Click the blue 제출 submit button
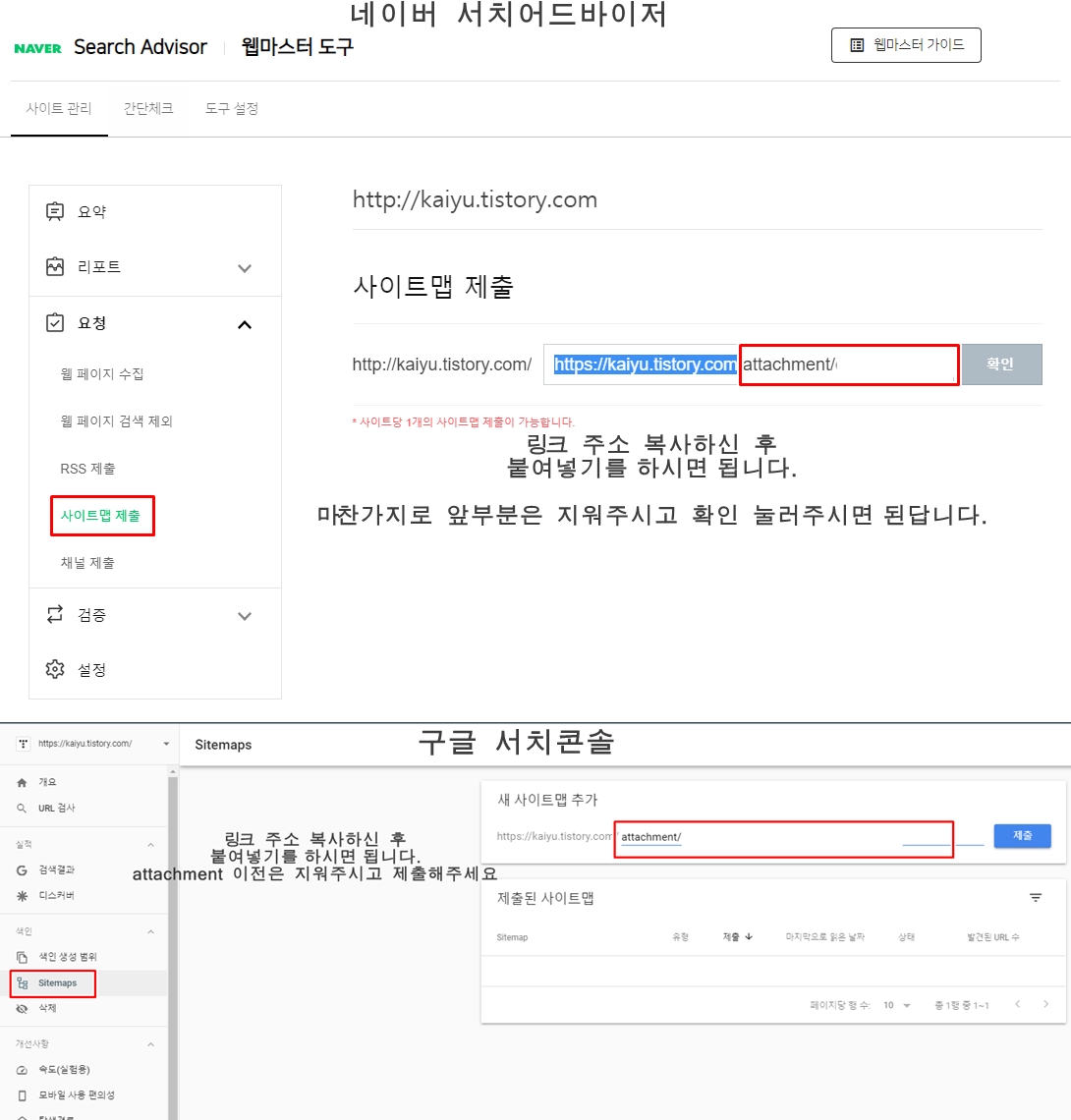The height and width of the screenshot is (1120, 1071). (x=1023, y=836)
